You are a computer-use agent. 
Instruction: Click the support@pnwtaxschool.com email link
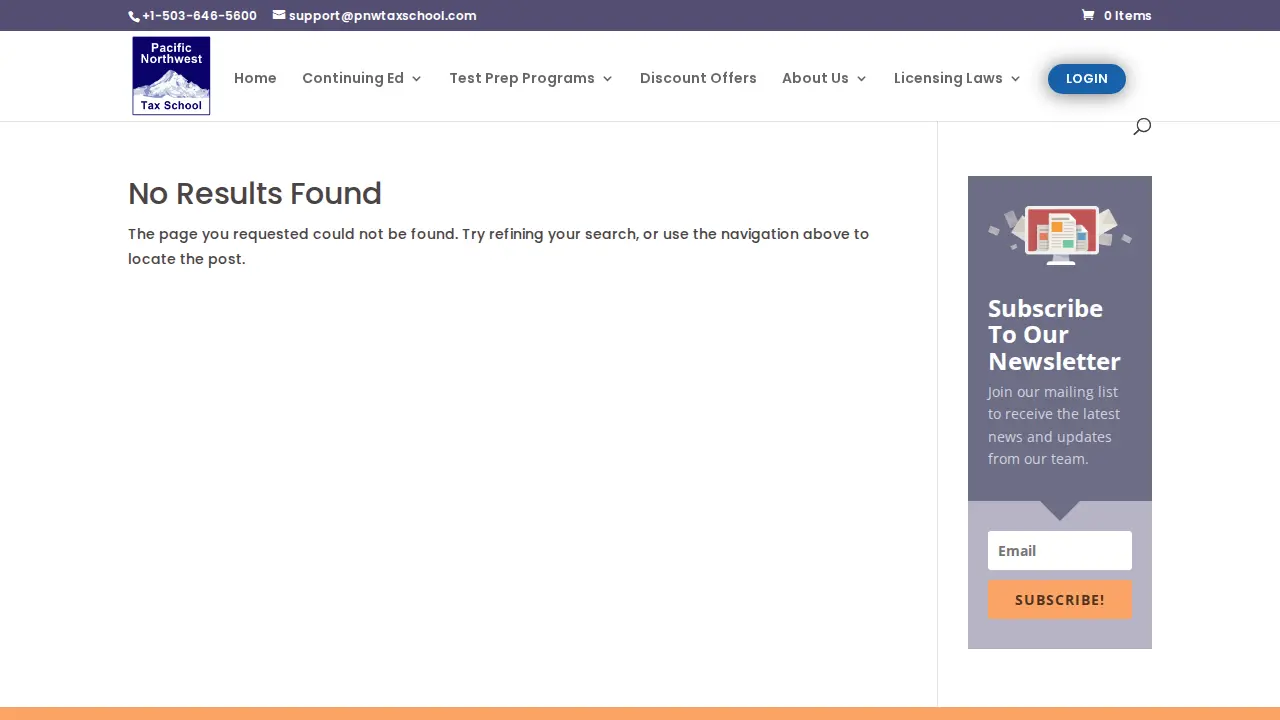click(382, 16)
